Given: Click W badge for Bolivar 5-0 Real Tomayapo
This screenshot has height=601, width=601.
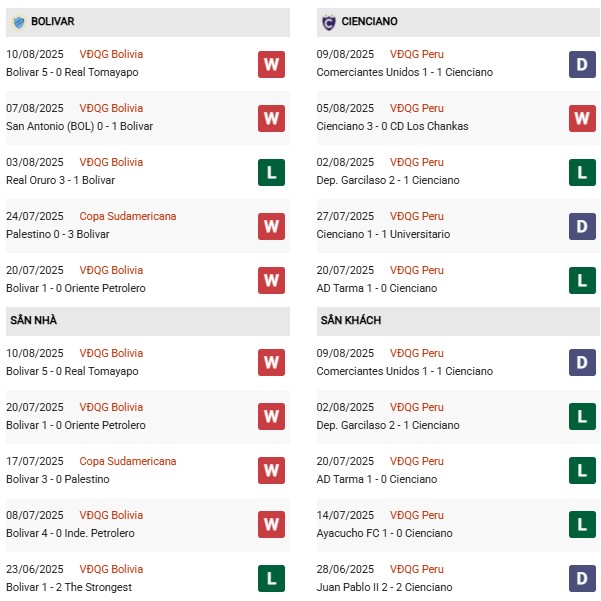Looking at the screenshot, I should [271, 64].
